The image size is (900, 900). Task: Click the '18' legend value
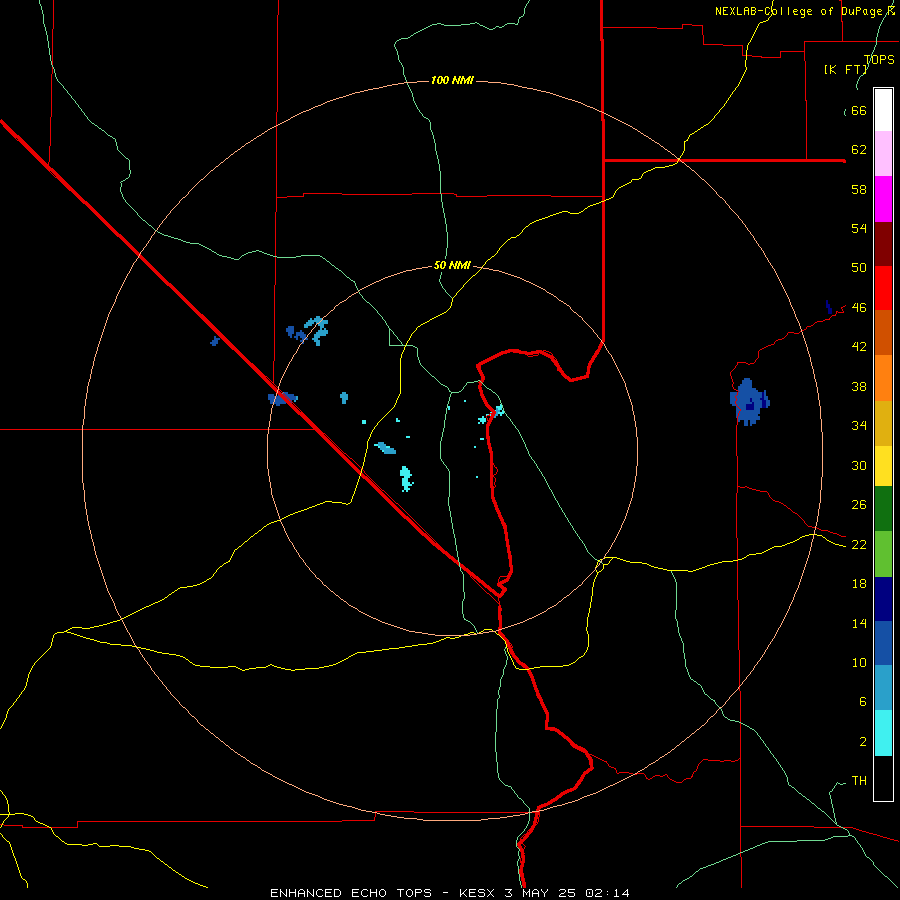pos(859,584)
